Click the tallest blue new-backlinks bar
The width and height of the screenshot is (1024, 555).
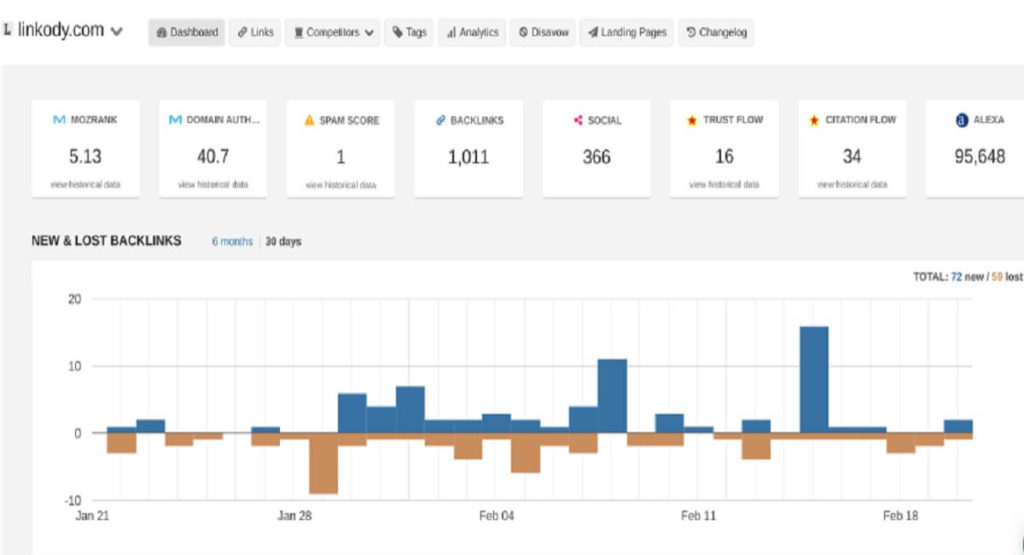[814, 379]
